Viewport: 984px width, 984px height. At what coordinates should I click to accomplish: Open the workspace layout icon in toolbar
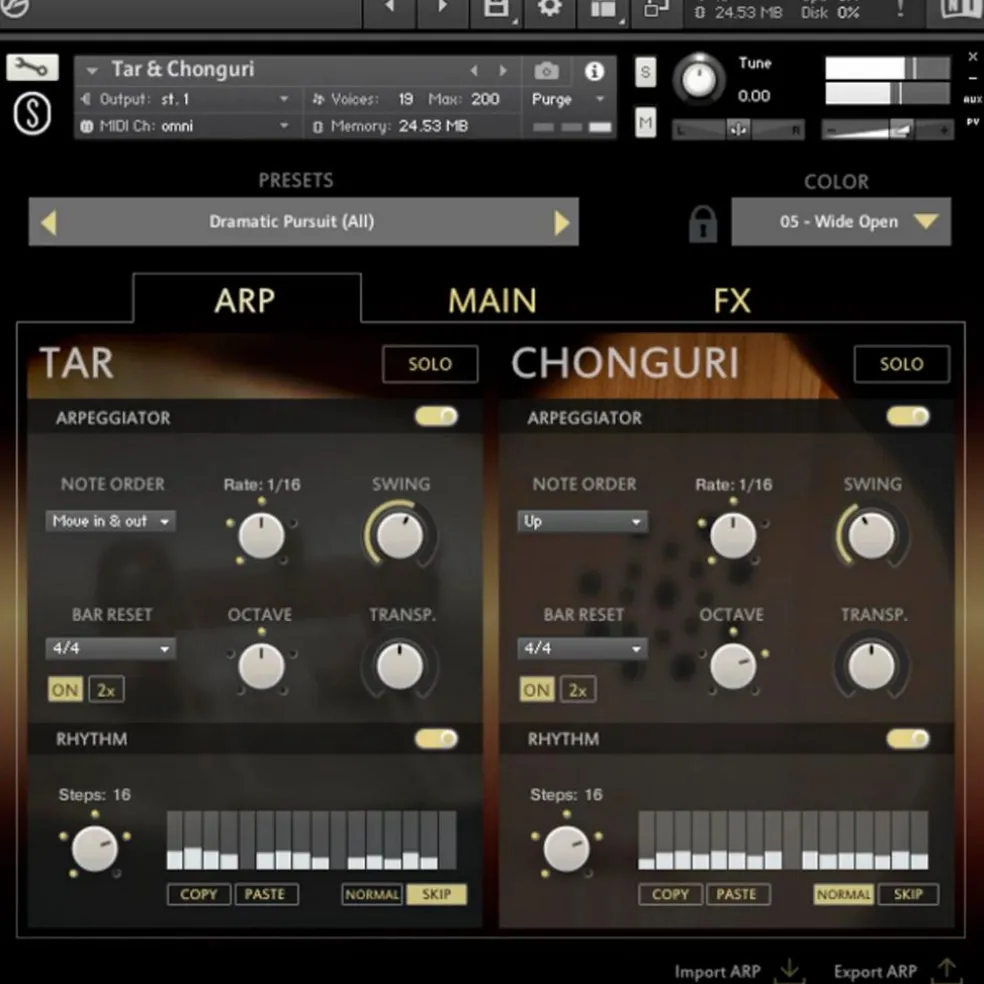coord(604,9)
